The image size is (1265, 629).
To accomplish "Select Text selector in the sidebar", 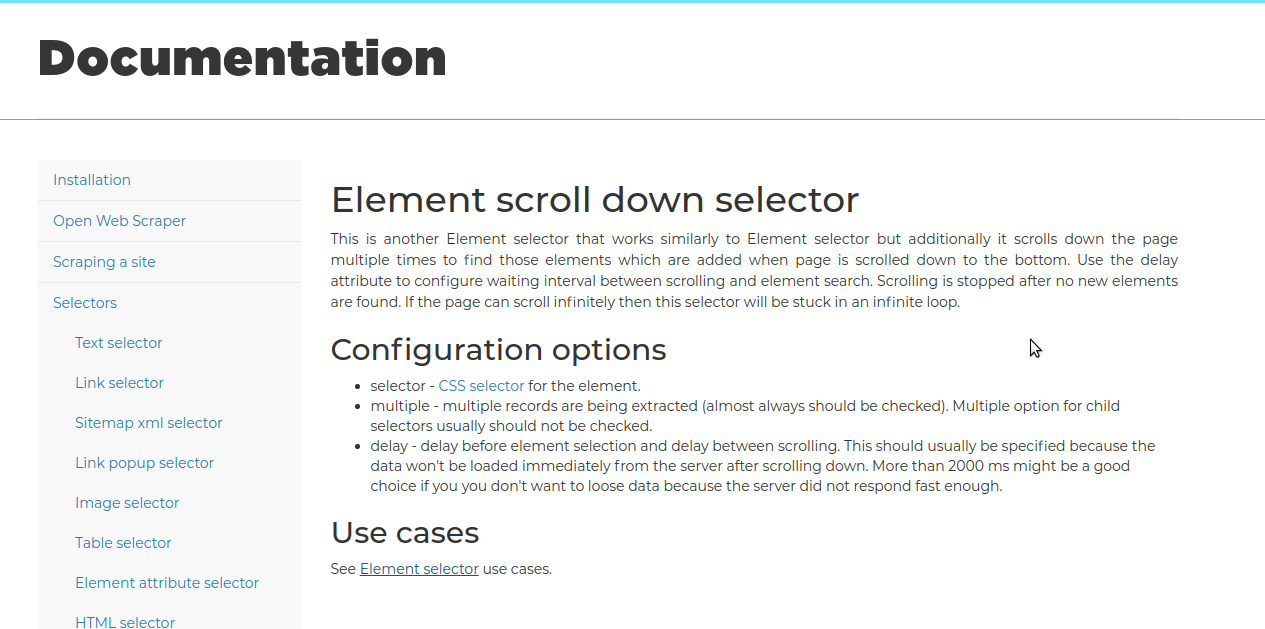I will coord(118,343).
